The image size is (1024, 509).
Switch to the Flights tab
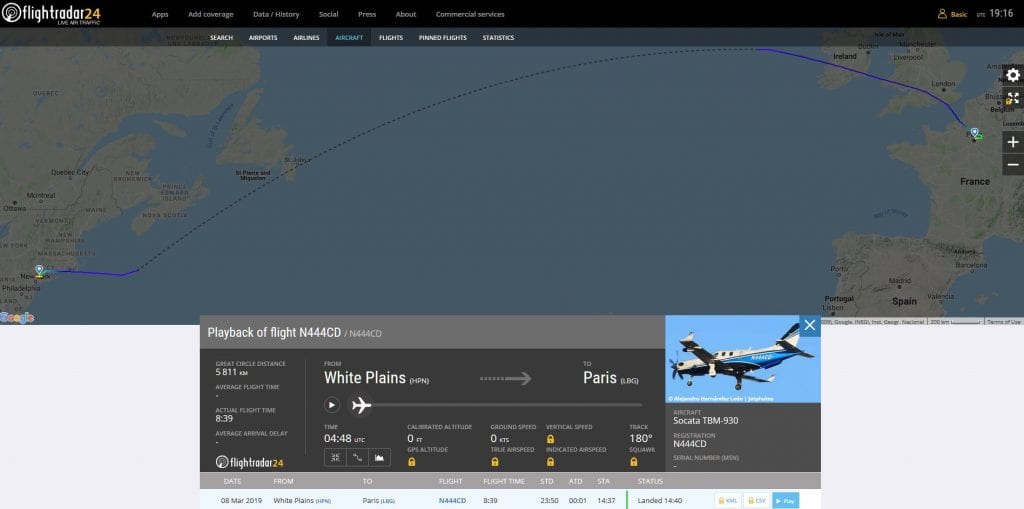(x=391, y=38)
